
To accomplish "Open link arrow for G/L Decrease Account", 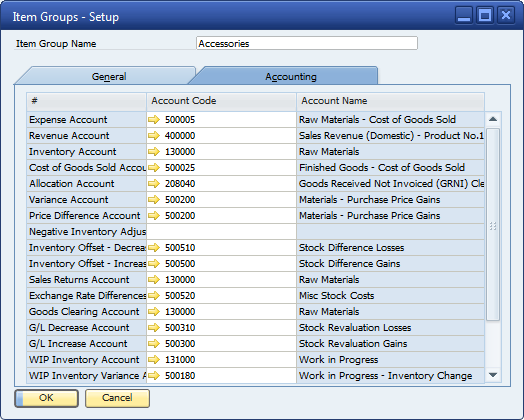I will point(154,328).
